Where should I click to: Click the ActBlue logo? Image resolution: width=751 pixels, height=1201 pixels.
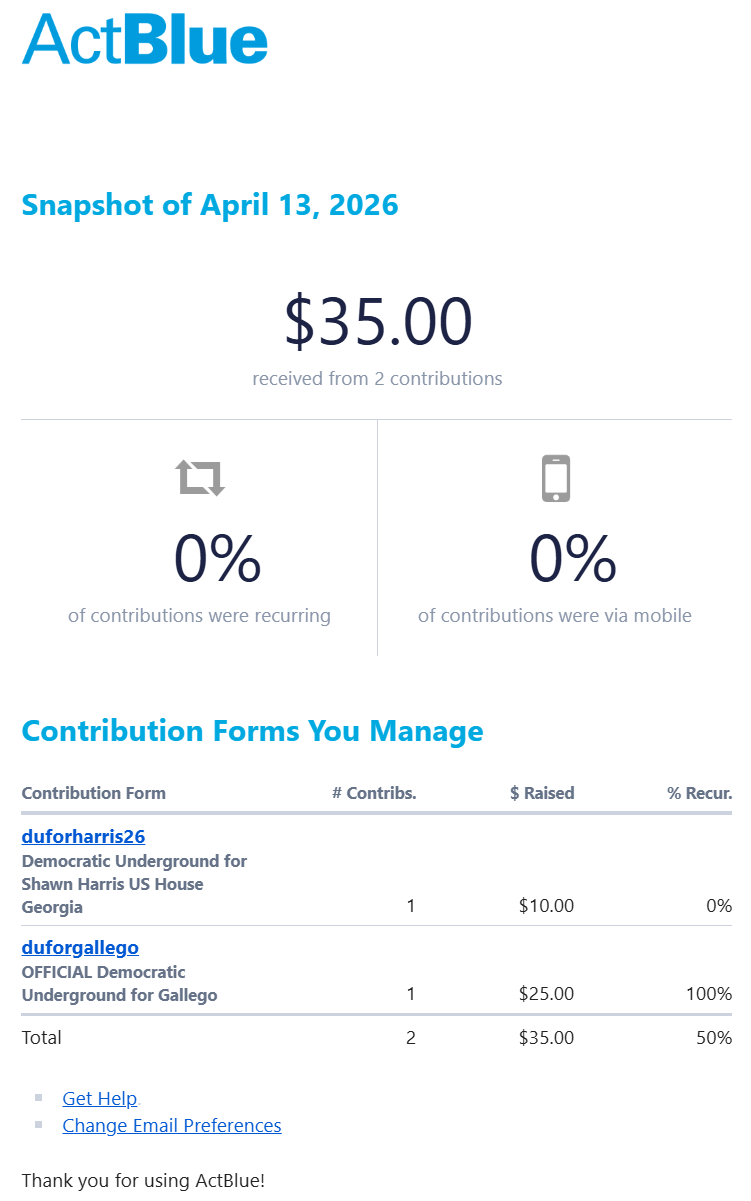145,40
